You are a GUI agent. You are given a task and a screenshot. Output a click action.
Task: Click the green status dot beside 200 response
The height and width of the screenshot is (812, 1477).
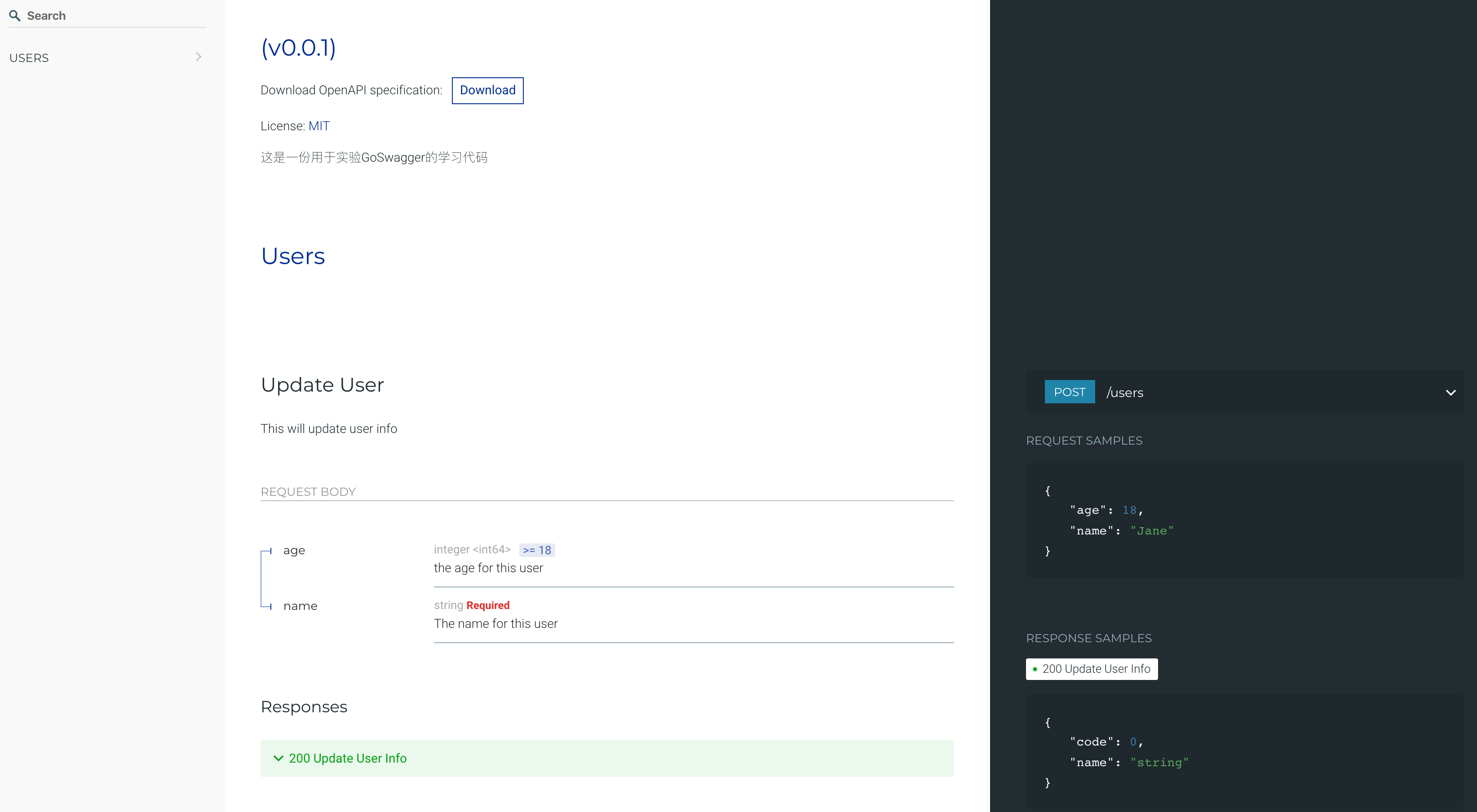(1035, 669)
